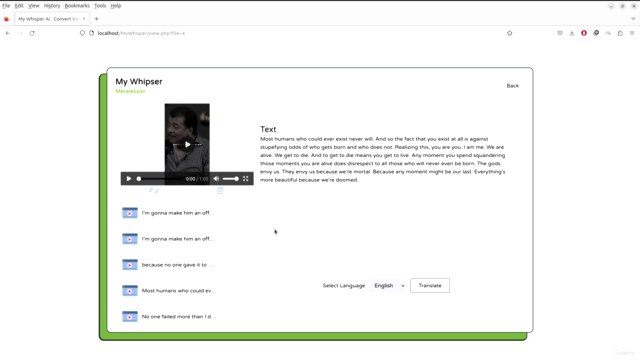Go back one page in browser
The height and width of the screenshot is (360, 640).
(8, 33)
